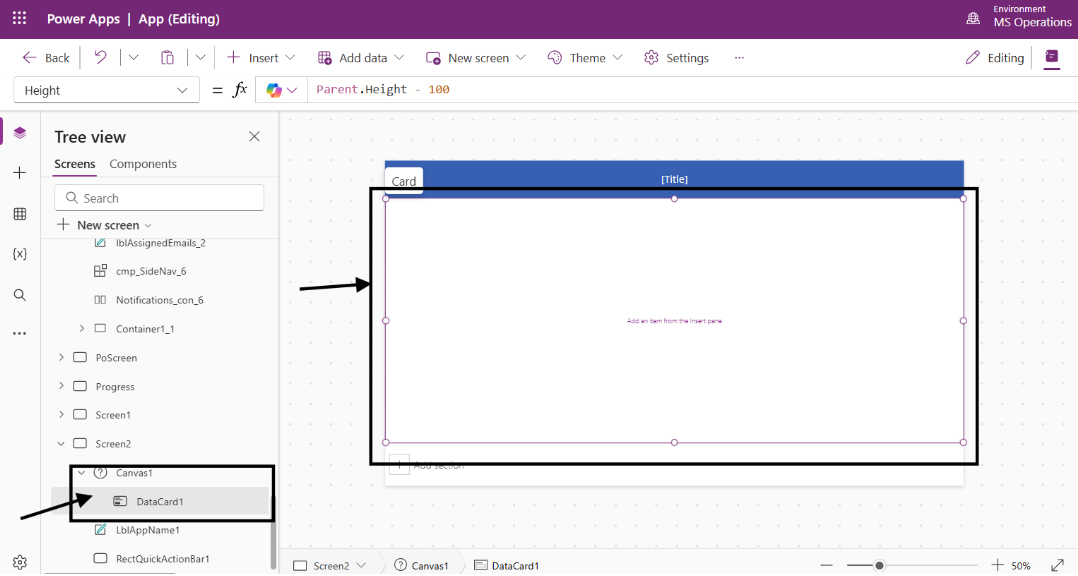The height and width of the screenshot is (576, 1078).
Task: Open the Data panel icon
Action: pos(19,213)
